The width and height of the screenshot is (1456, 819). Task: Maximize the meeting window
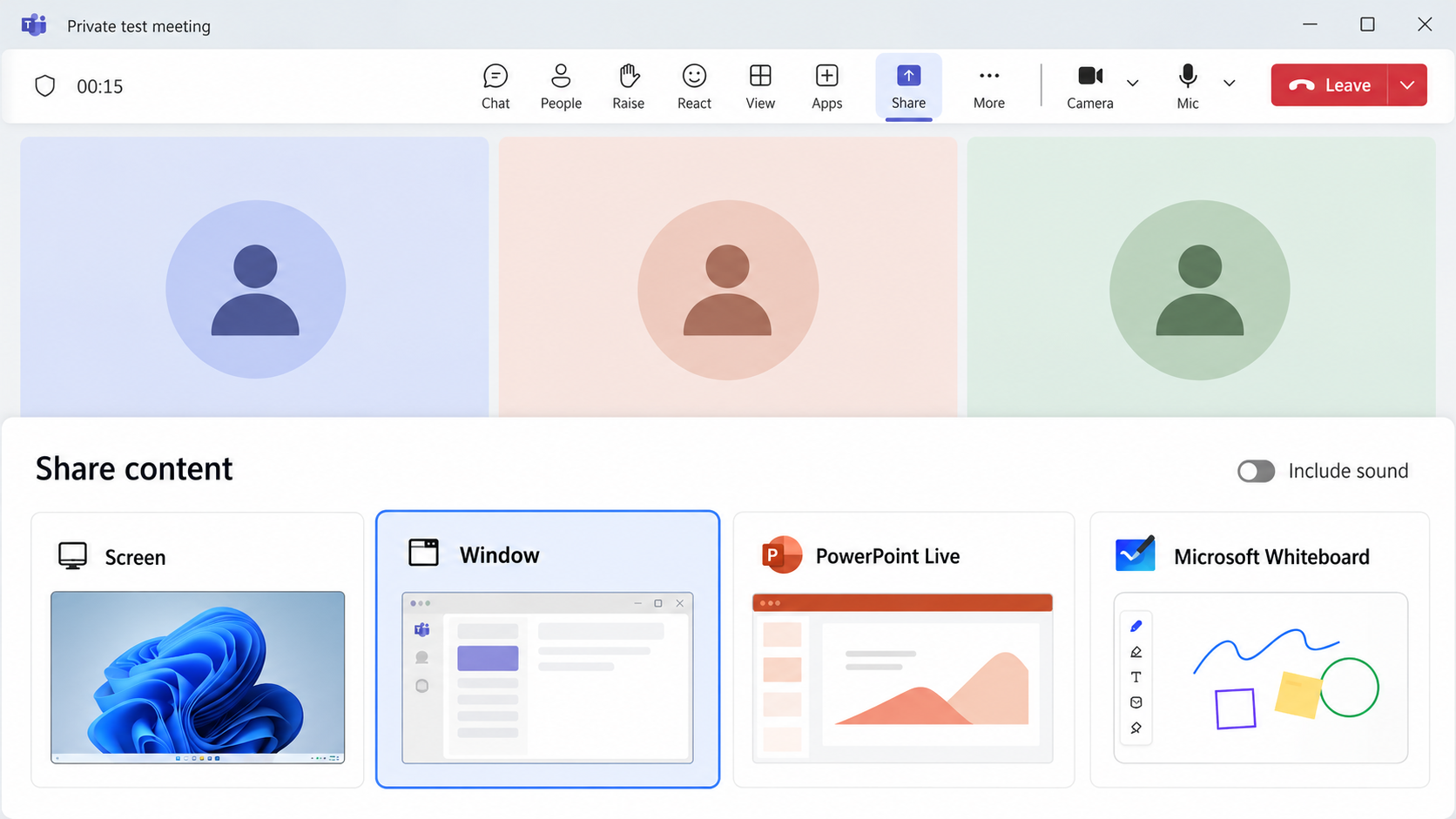[1367, 24]
